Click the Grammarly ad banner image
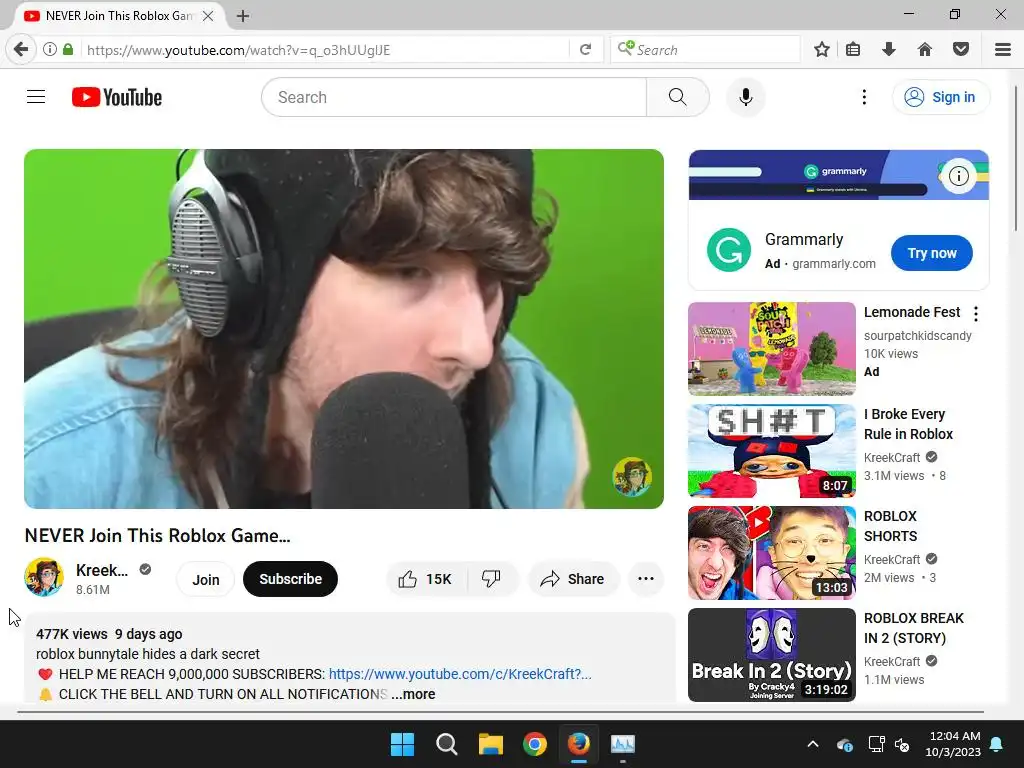This screenshot has width=1024, height=768. click(839, 175)
